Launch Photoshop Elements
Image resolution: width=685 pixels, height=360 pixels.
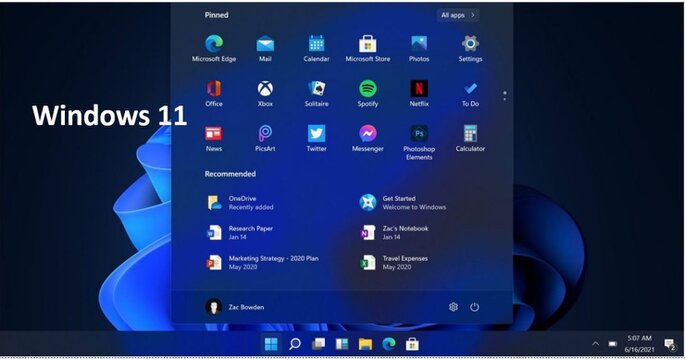click(419, 142)
